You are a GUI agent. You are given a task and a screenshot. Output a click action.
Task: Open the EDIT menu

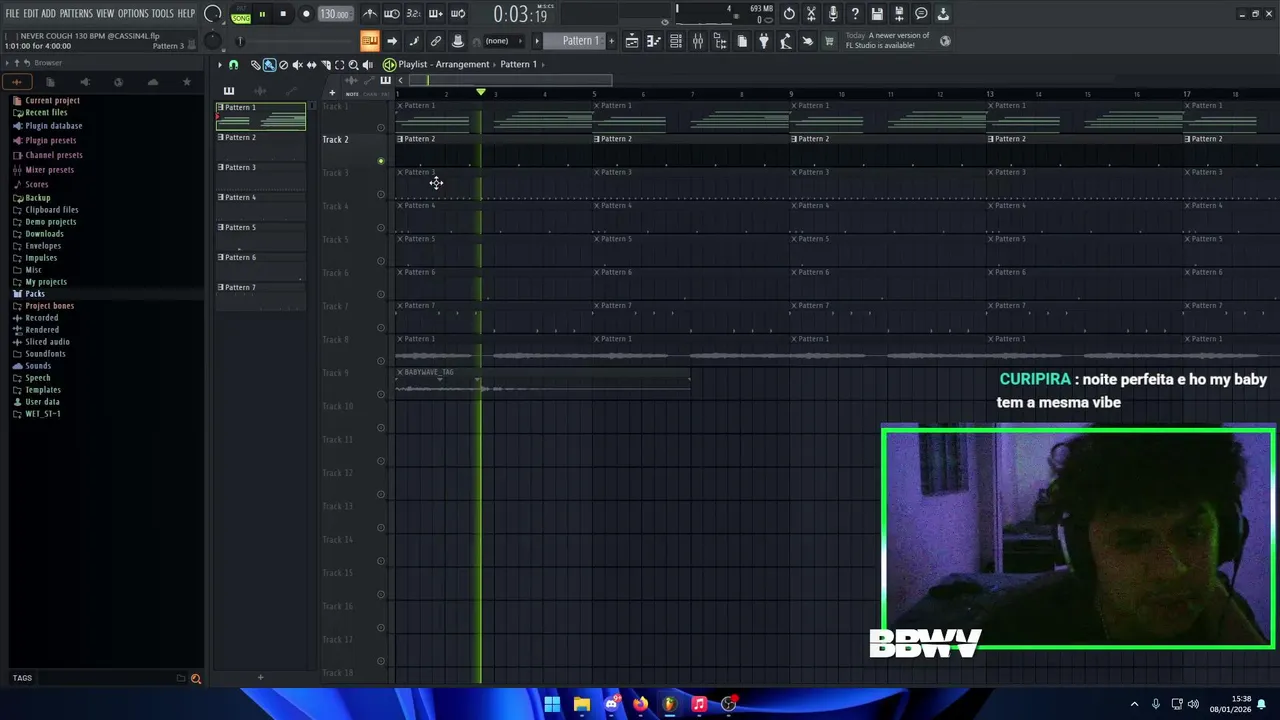31,14
